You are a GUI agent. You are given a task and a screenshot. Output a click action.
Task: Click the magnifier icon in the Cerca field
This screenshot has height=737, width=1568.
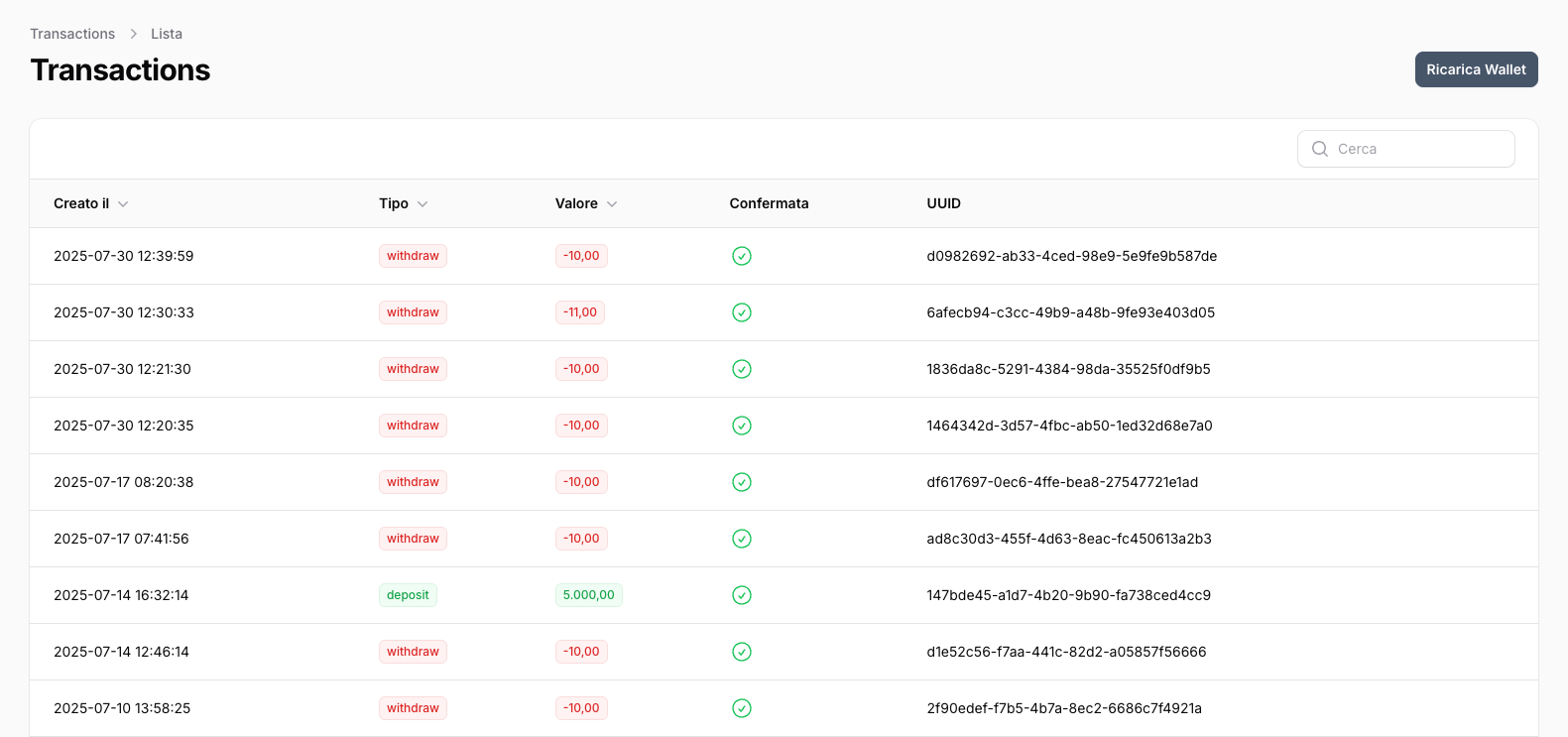point(1319,149)
